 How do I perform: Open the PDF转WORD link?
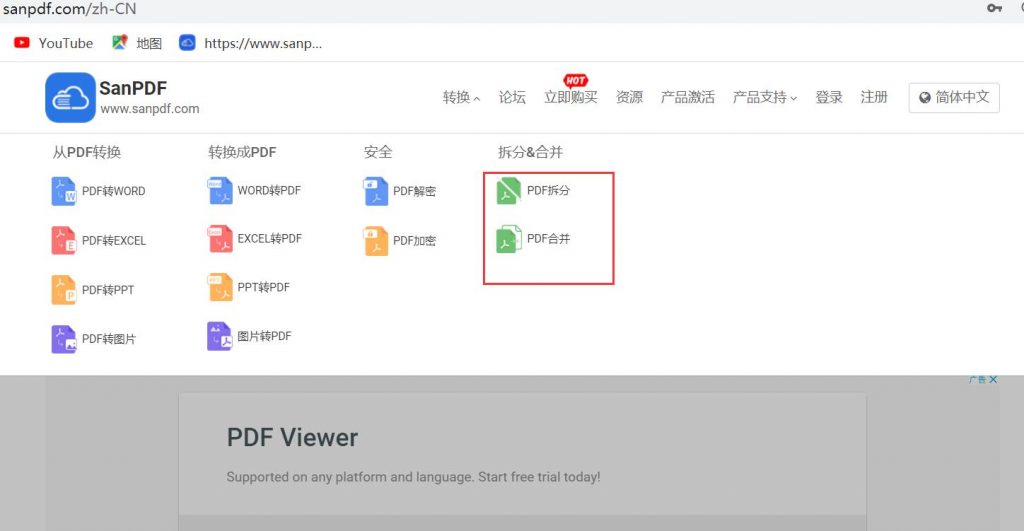pyautogui.click(x=114, y=191)
